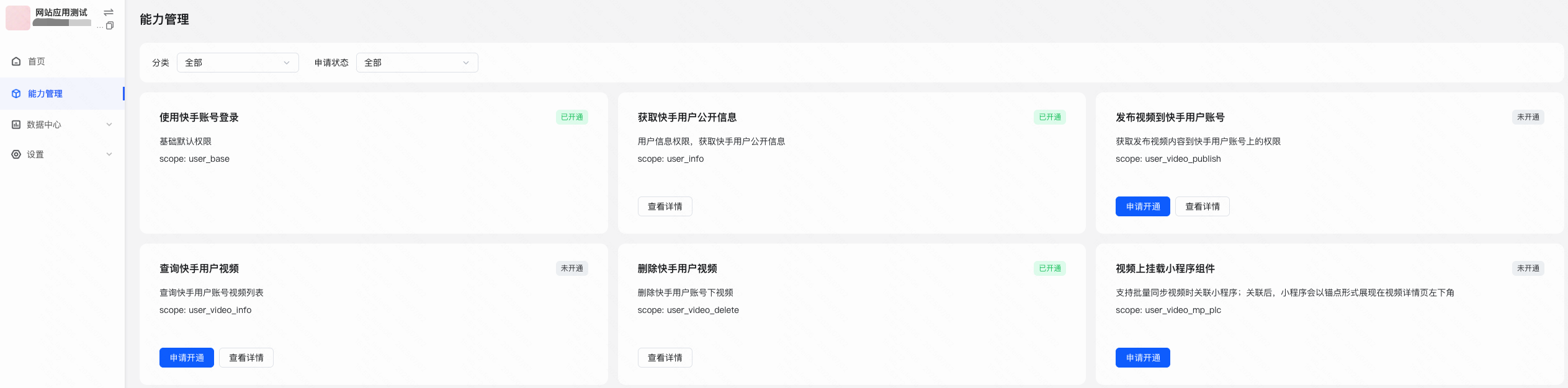
Task: Select 能力管理 menu item
Action: pos(45,94)
